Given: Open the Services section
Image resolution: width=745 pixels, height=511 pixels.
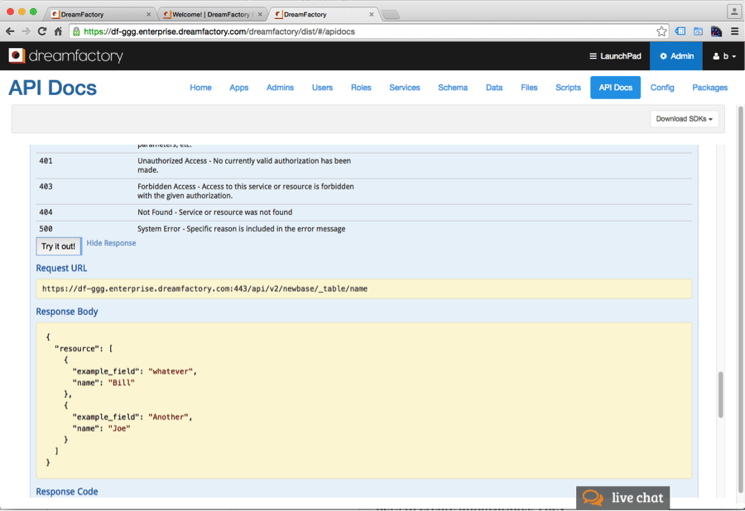Looking at the screenshot, I should pos(404,87).
